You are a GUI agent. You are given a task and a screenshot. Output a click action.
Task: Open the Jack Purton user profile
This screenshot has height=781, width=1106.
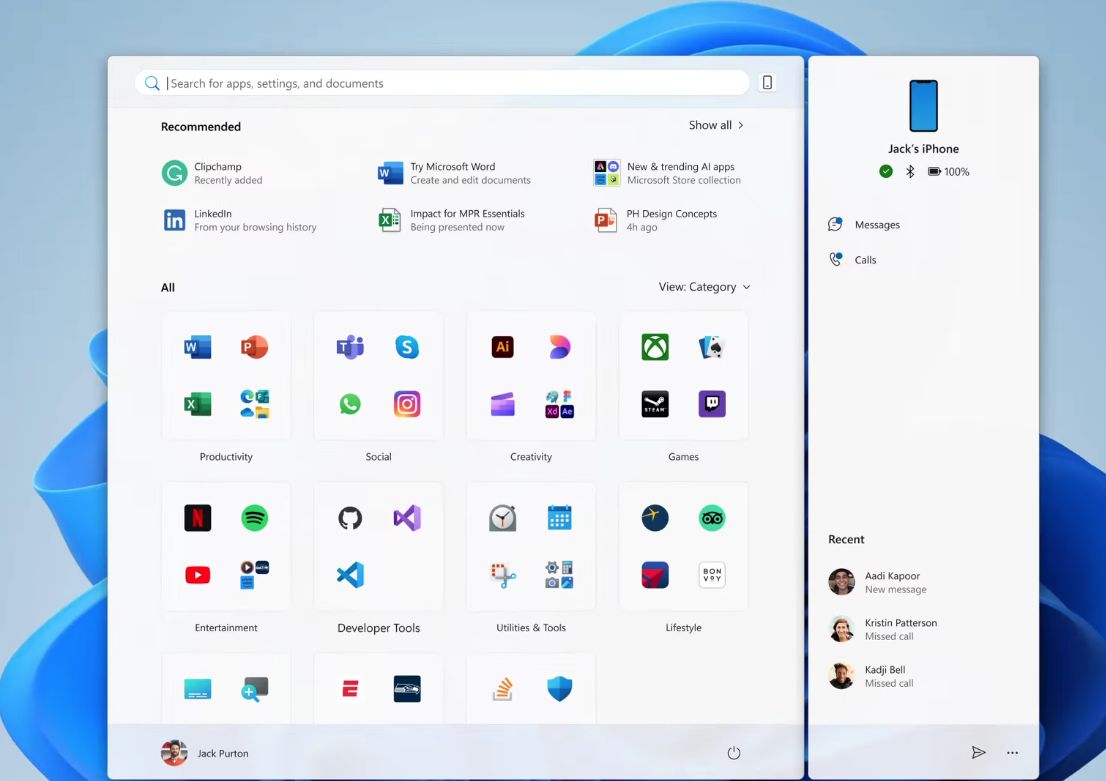click(206, 753)
